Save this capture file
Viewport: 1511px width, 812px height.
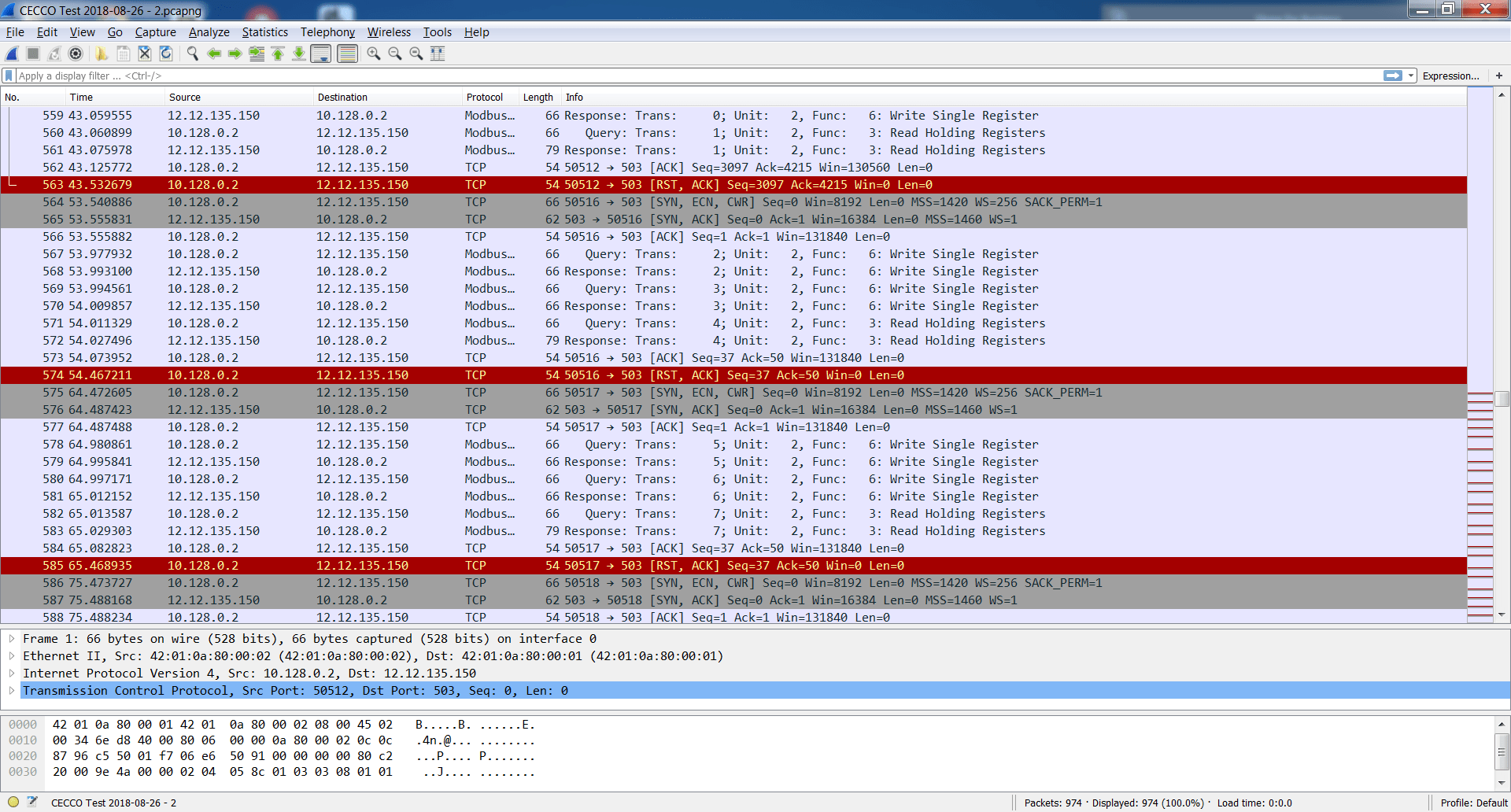tap(124, 54)
